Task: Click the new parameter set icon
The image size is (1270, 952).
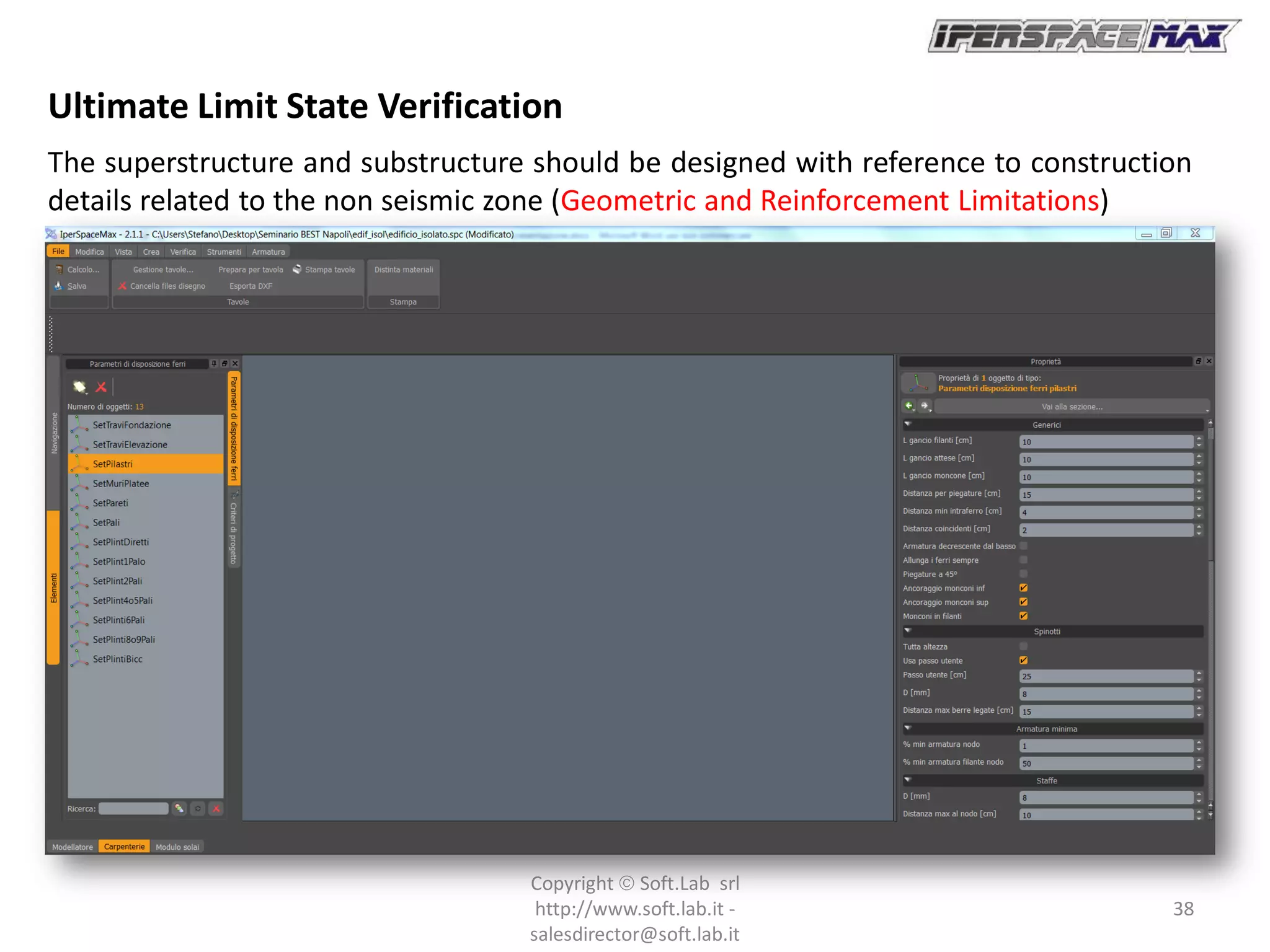Action: tap(79, 387)
